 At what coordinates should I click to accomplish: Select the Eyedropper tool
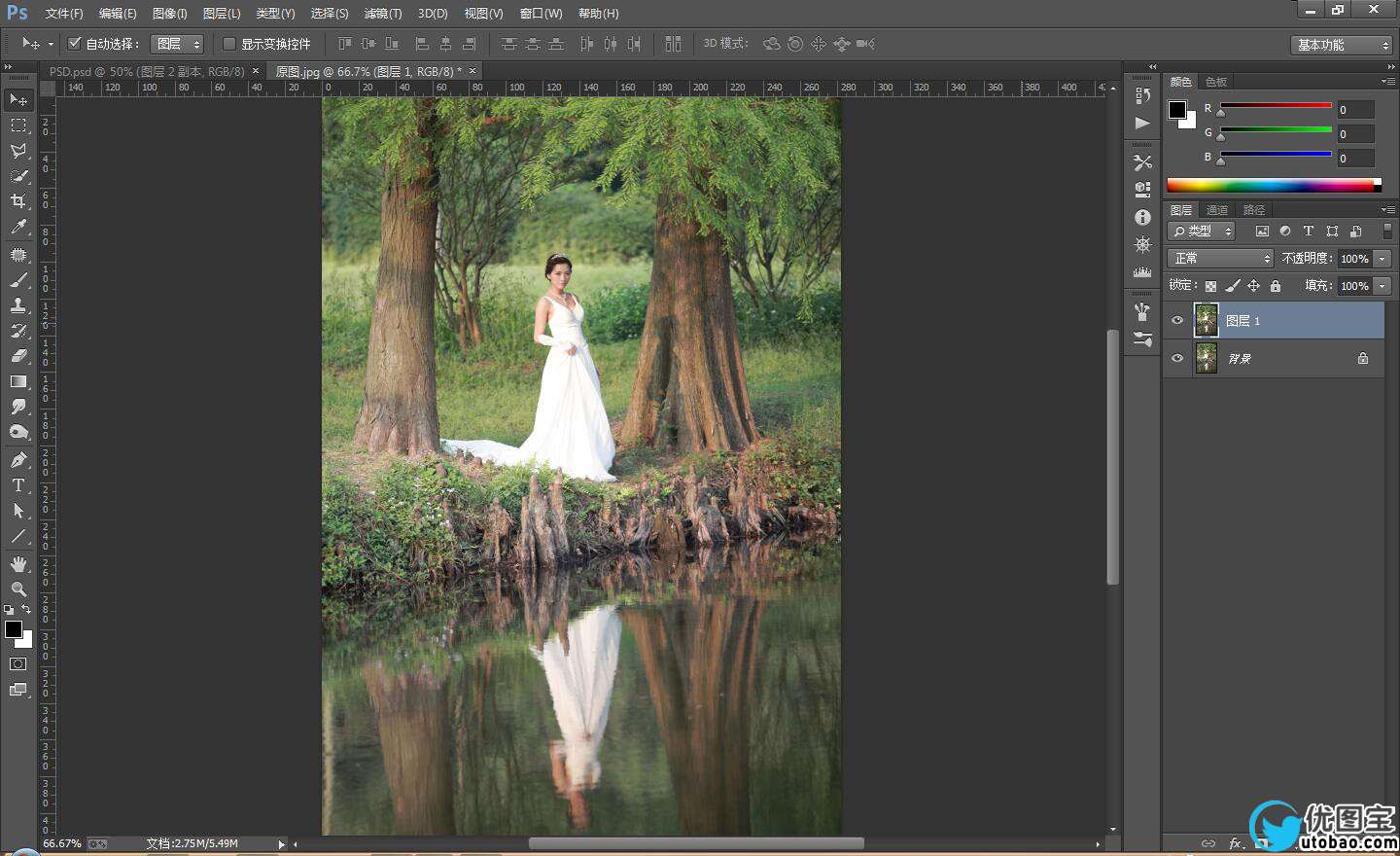[x=17, y=227]
